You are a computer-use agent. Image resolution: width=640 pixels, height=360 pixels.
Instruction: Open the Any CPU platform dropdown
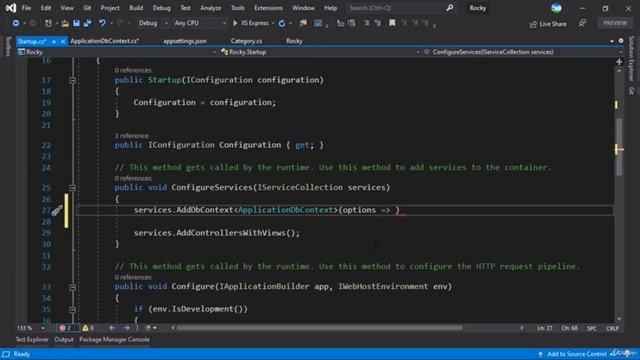(200, 23)
